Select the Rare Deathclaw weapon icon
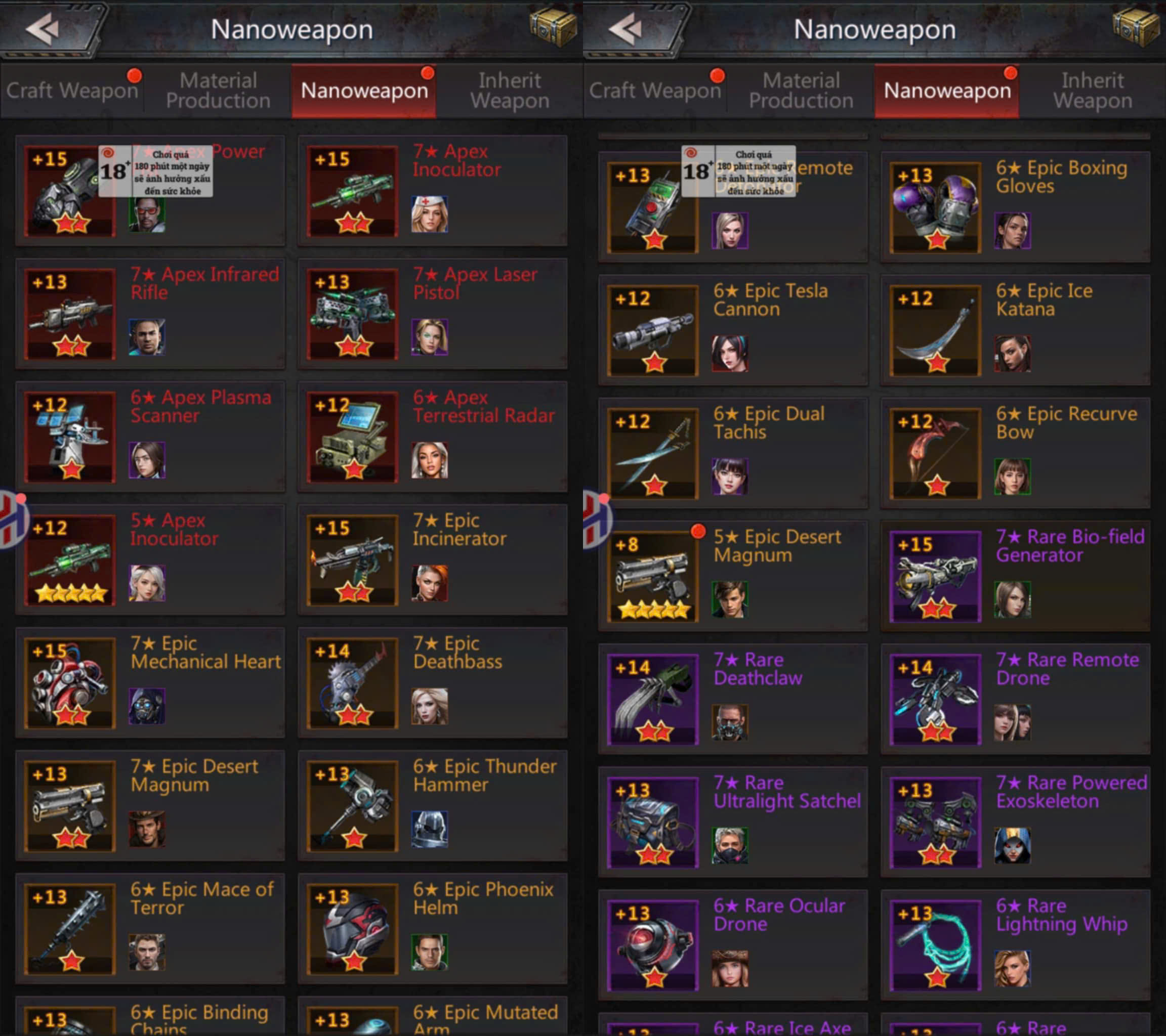1166x1036 pixels. (653, 700)
